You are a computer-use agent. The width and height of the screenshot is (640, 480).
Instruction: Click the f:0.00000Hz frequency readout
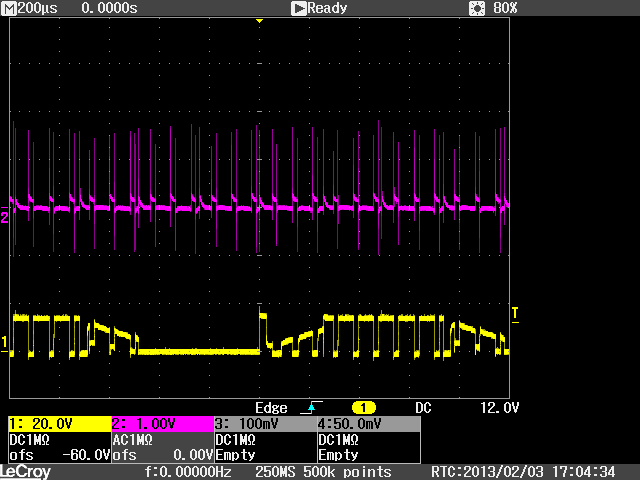coord(188,472)
